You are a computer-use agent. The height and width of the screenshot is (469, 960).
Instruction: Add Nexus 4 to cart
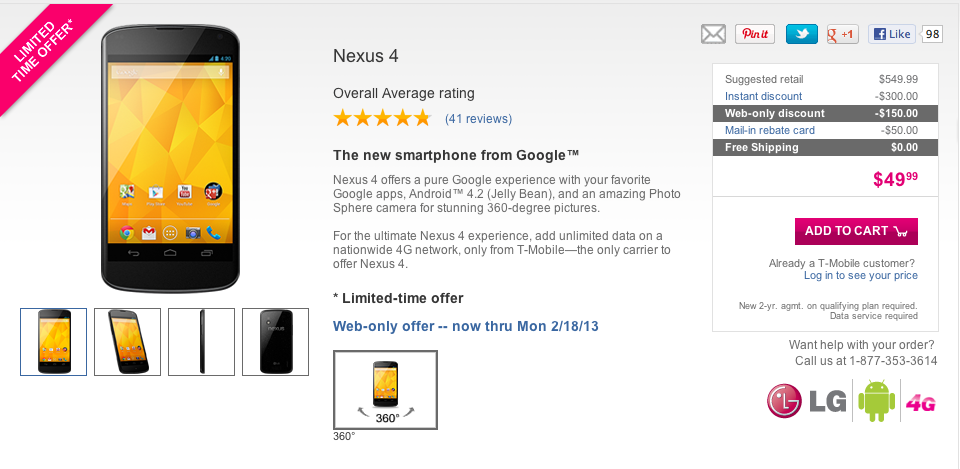click(x=856, y=231)
